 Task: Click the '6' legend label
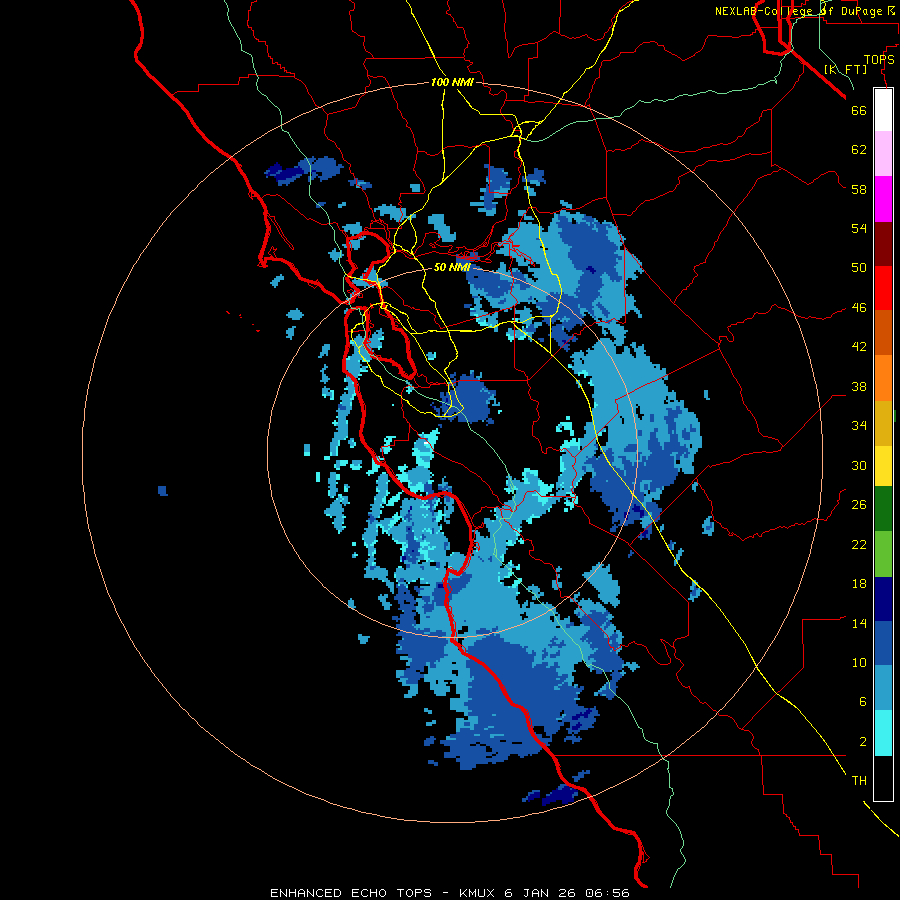click(863, 702)
